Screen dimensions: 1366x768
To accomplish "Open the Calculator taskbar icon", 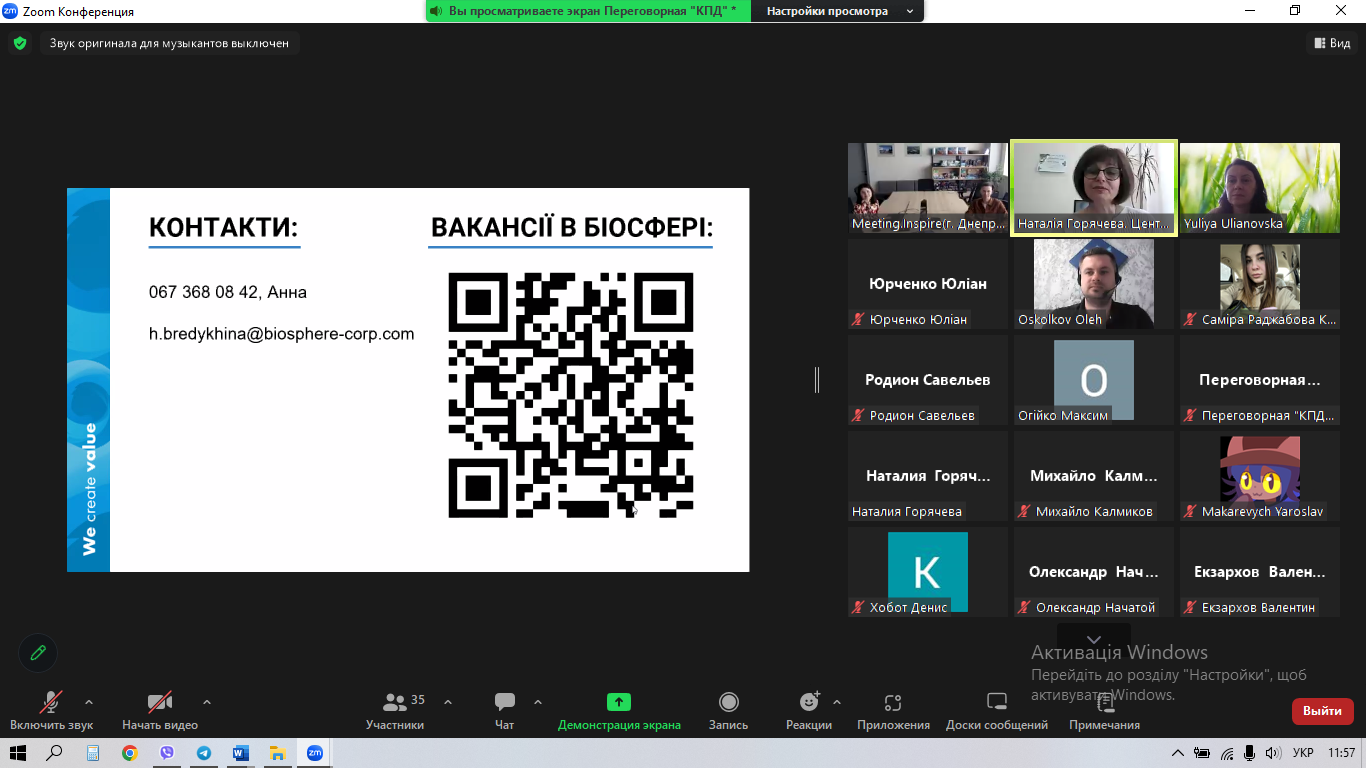I will click(x=93, y=753).
